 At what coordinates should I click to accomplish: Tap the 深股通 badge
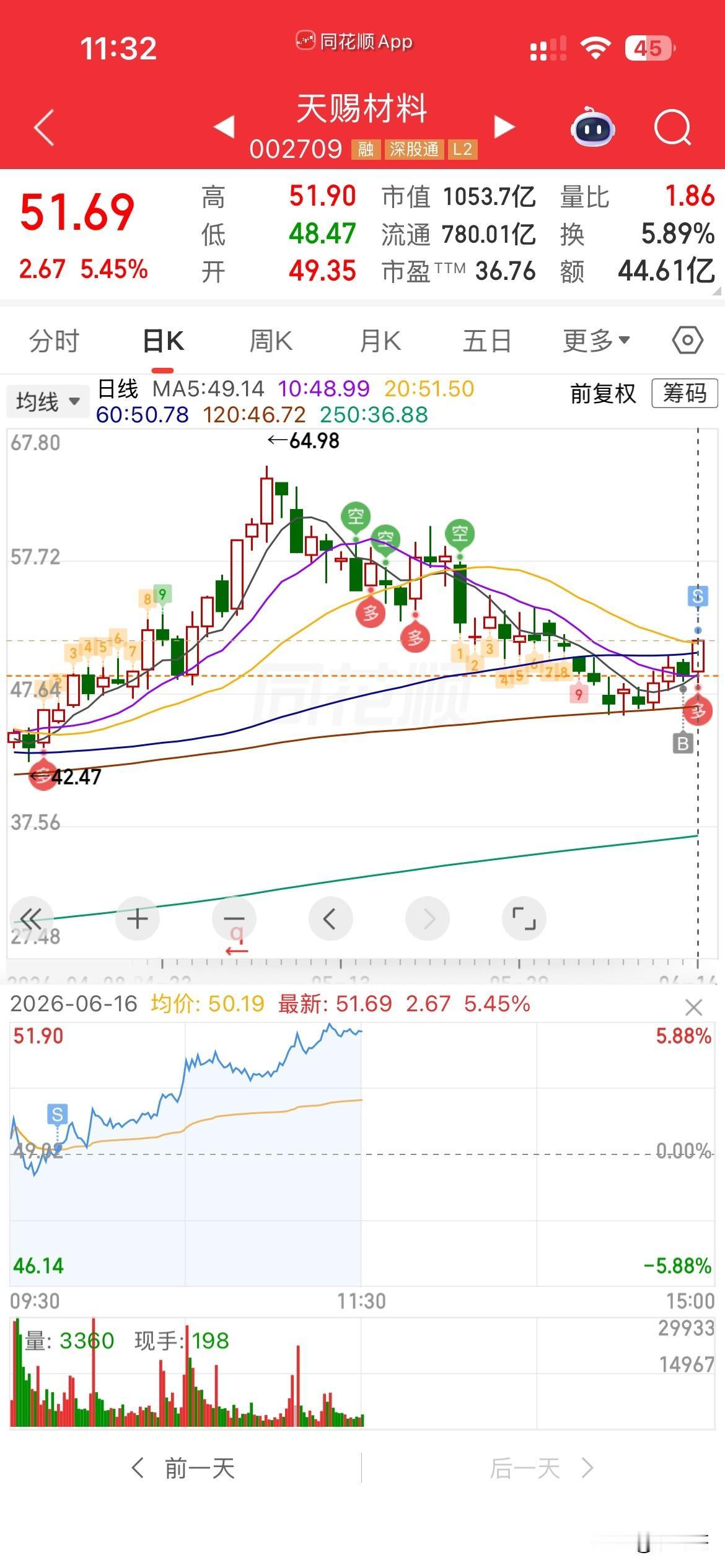tap(413, 149)
